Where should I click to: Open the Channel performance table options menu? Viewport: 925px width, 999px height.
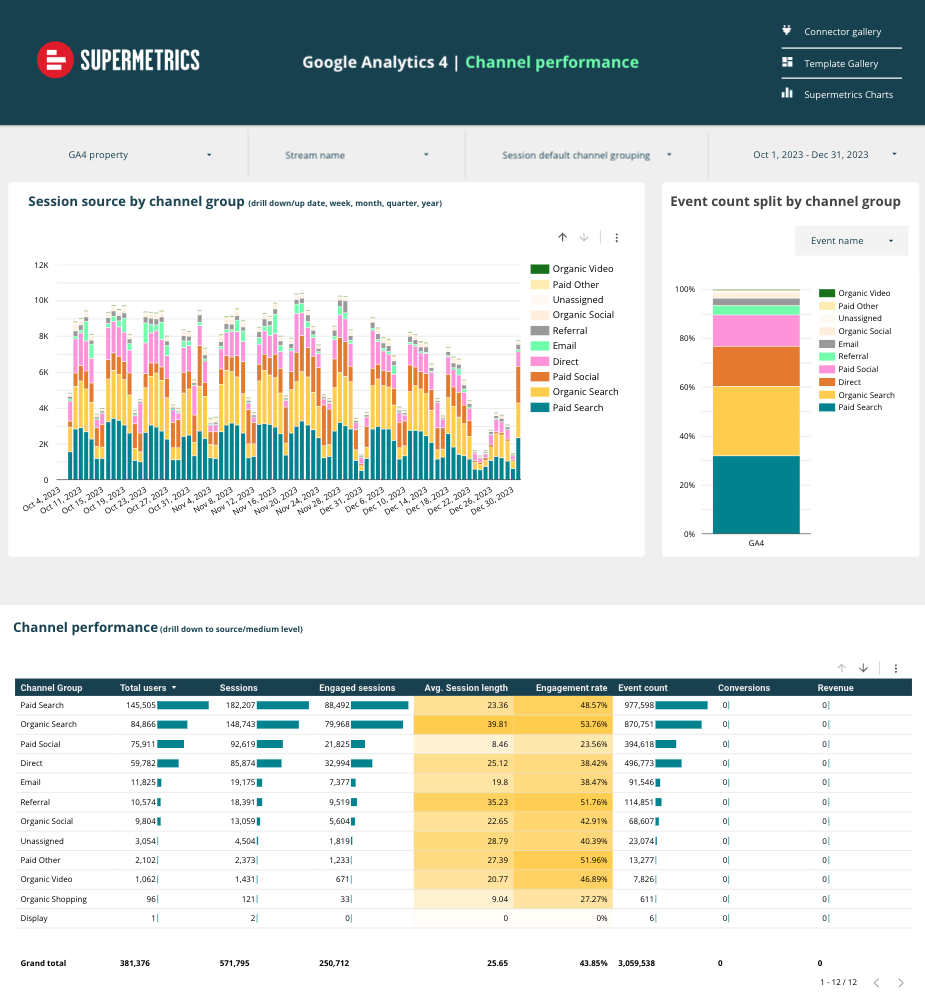[x=895, y=668]
